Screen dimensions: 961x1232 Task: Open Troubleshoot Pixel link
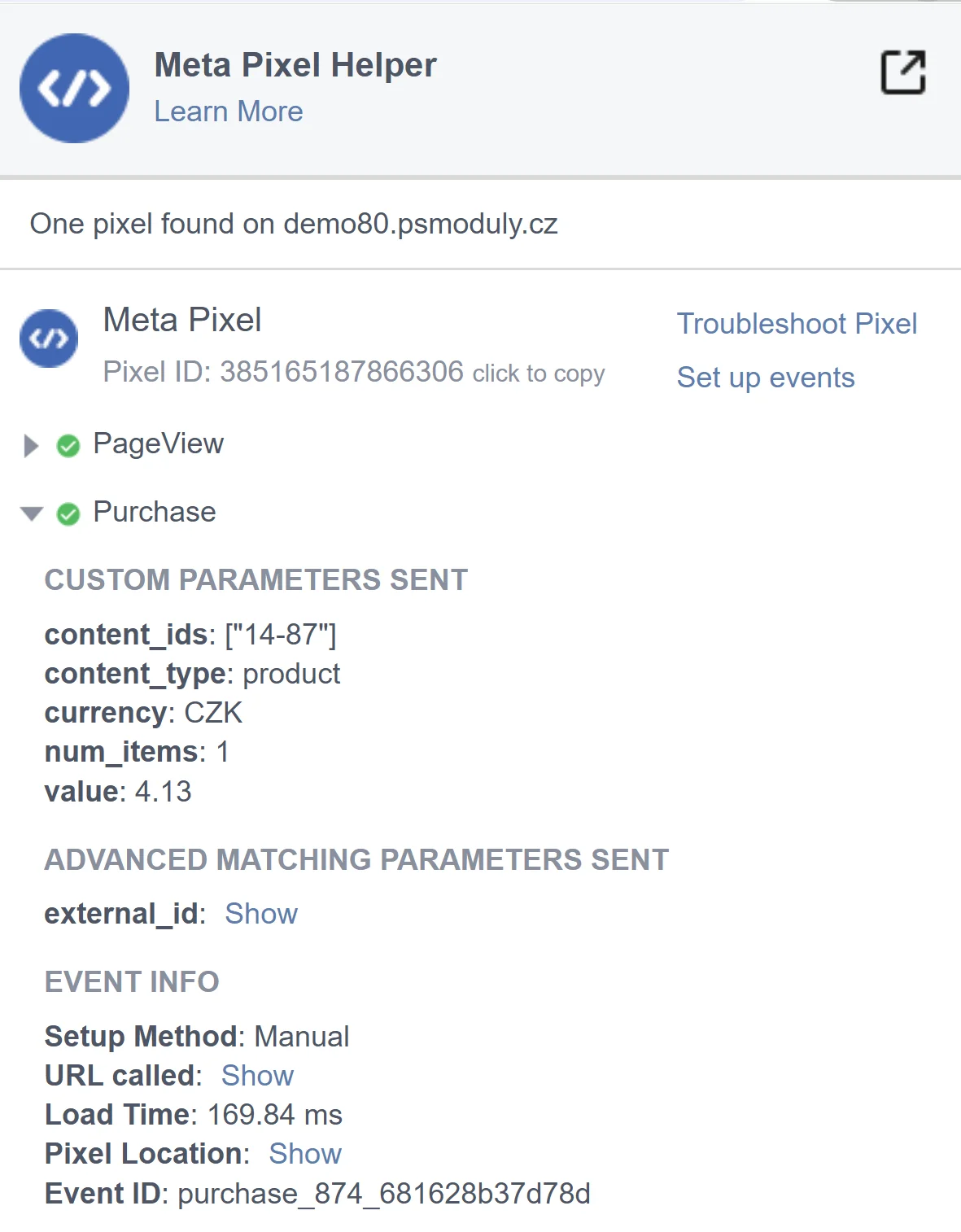pos(797,324)
